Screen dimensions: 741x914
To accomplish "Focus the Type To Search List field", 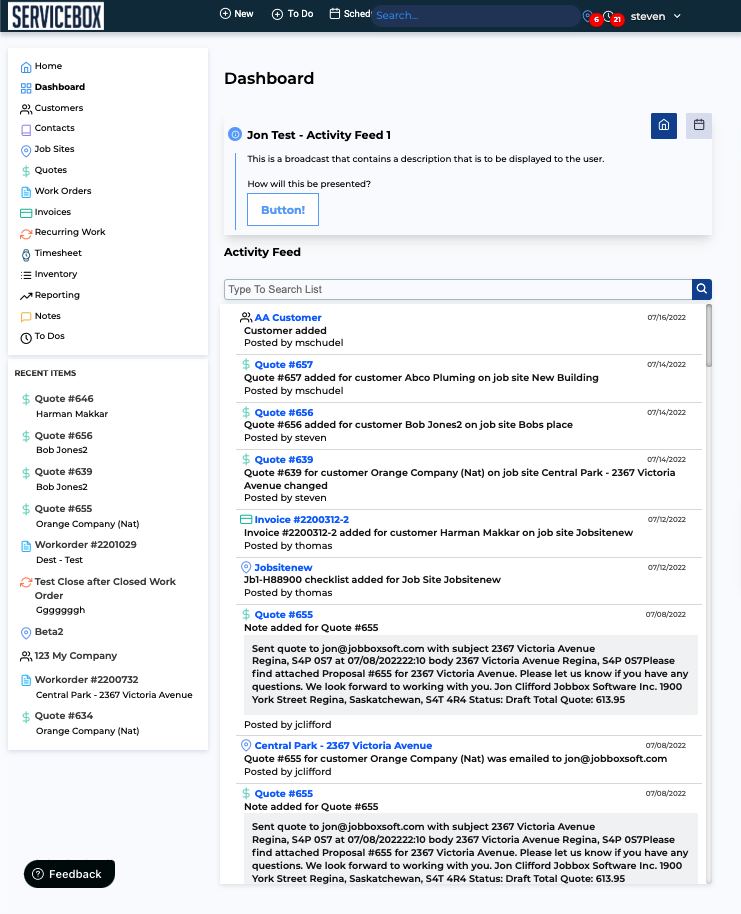I will pos(458,289).
